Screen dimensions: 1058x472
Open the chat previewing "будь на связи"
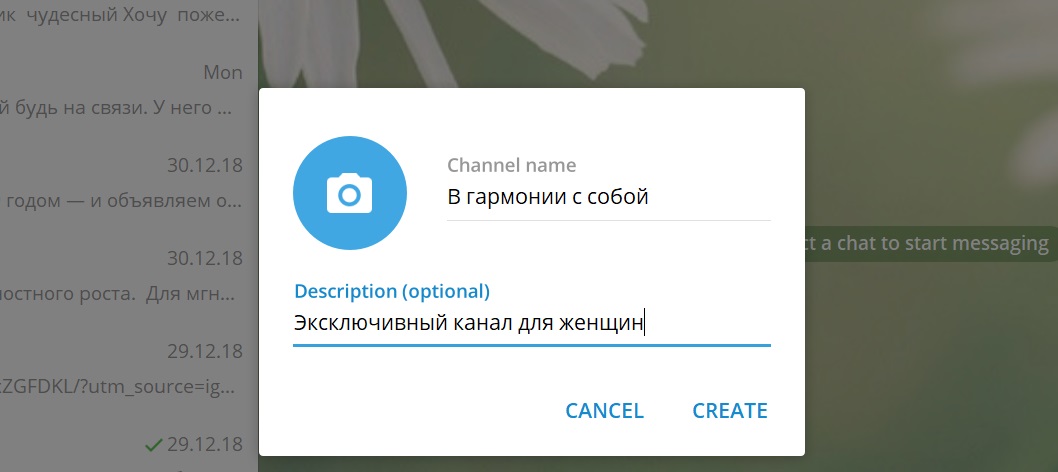(120, 107)
